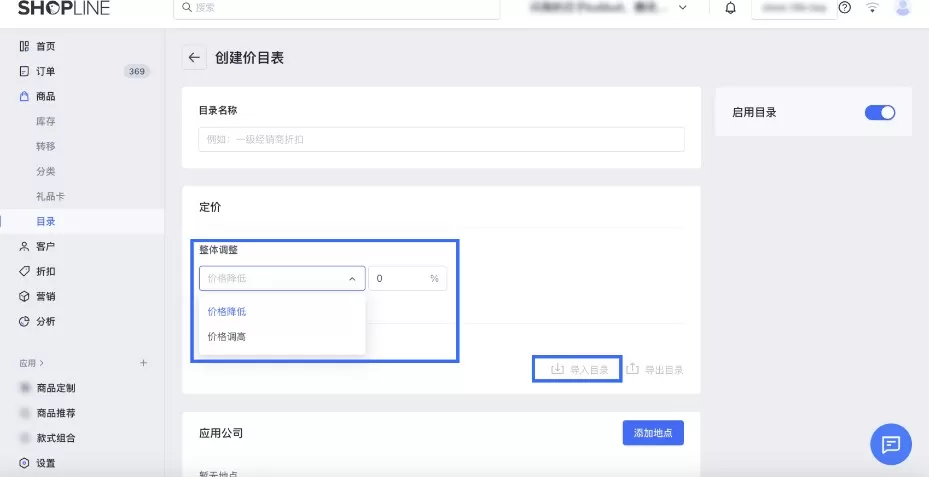The width and height of the screenshot is (929, 477).
Task: Click the 分析 label in sidebar
Action: tap(46, 321)
